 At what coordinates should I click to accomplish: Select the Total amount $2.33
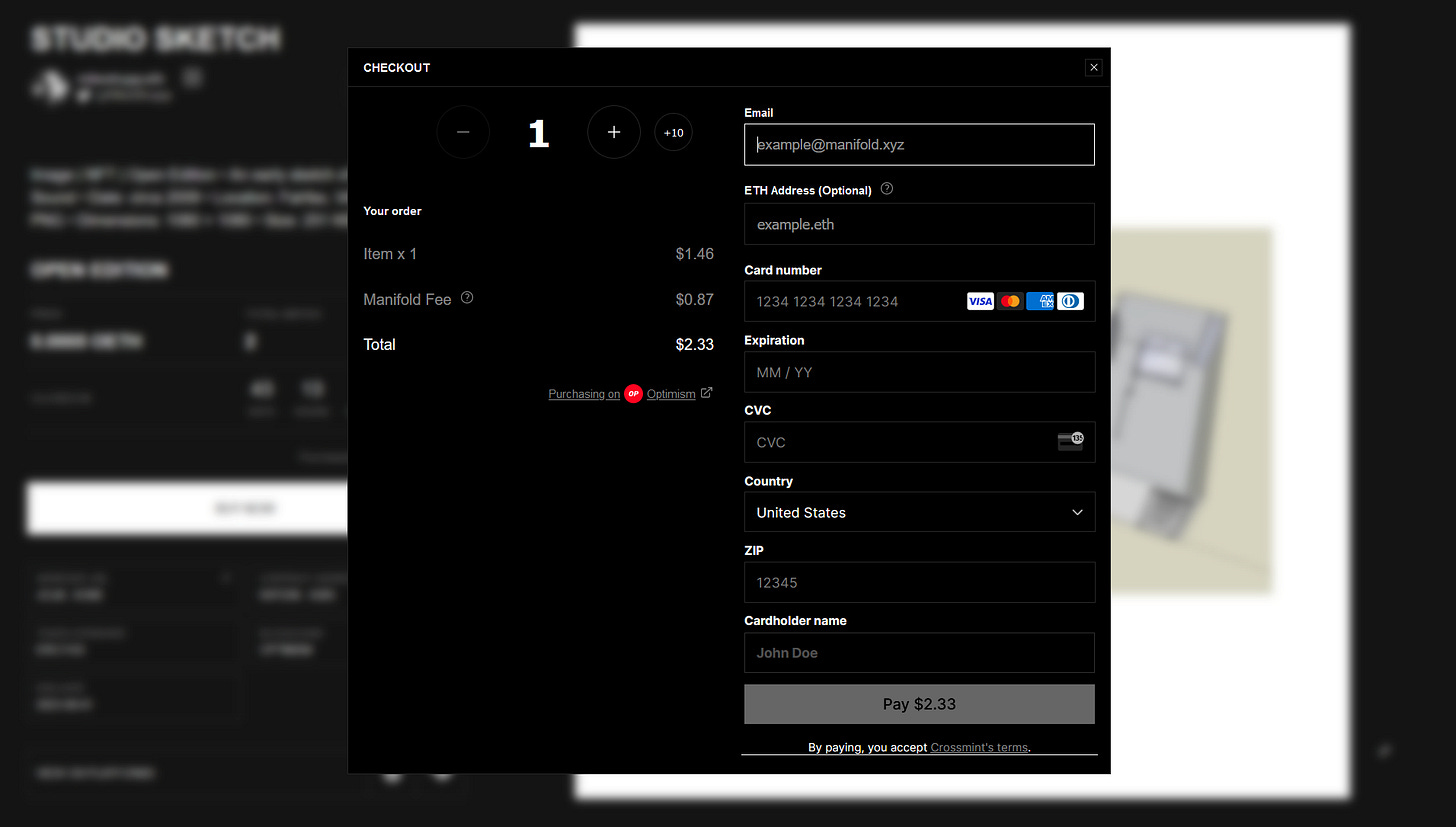pyautogui.click(x=695, y=344)
